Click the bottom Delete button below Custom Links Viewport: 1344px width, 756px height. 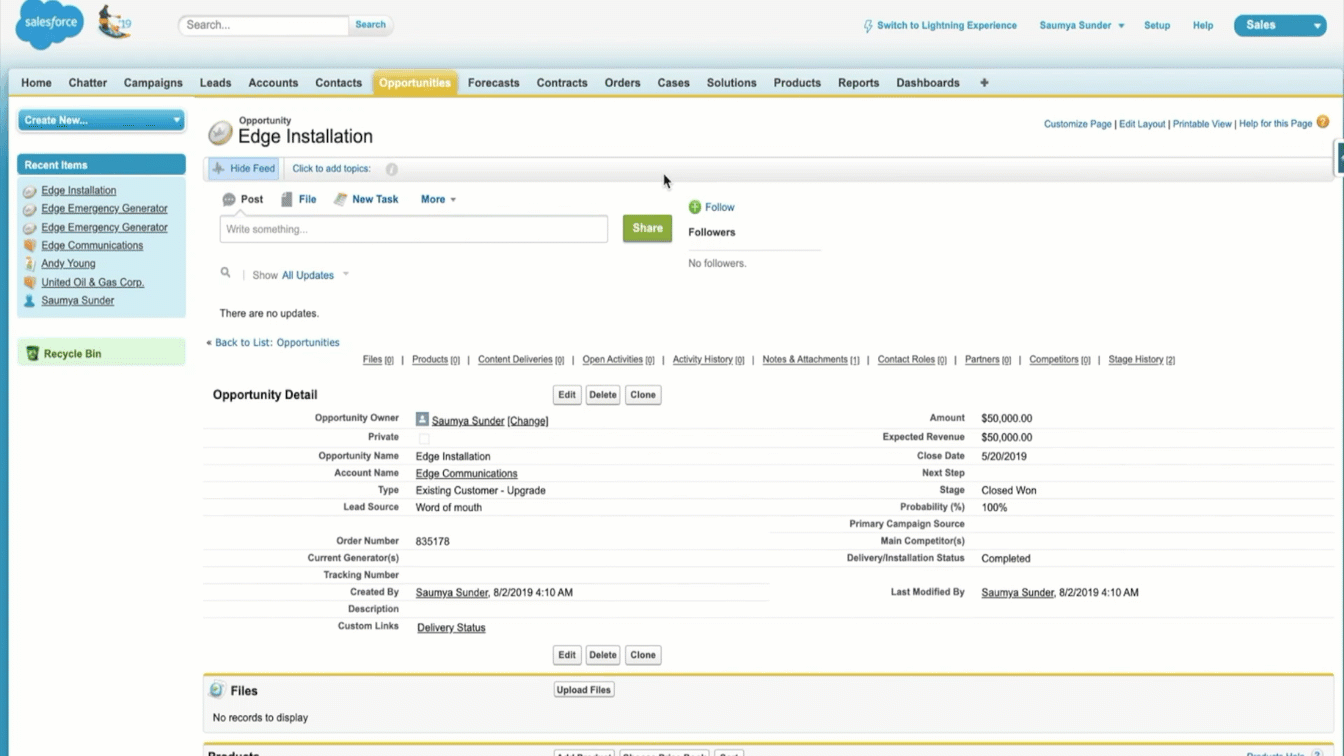(603, 655)
